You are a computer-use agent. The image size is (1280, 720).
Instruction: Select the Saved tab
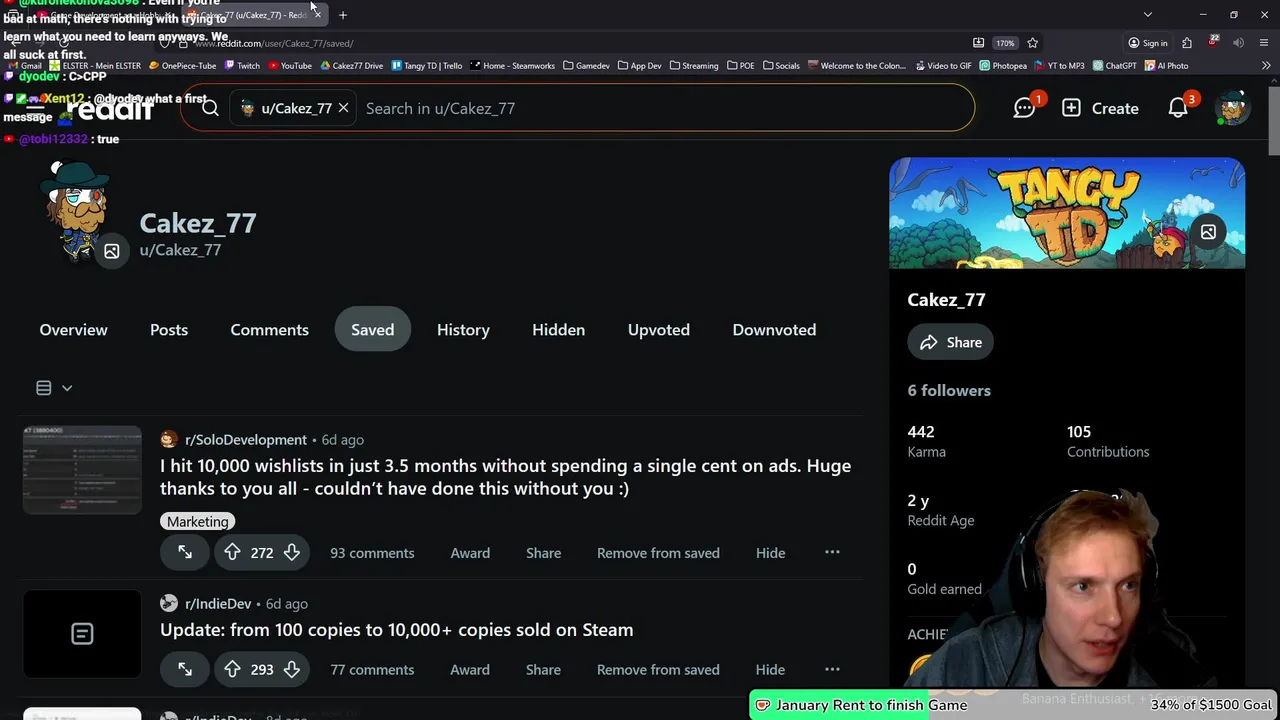tap(372, 330)
